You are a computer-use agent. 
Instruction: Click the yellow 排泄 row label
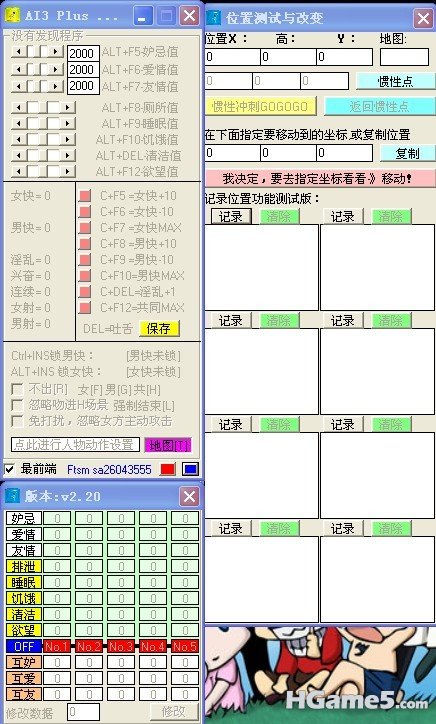pos(24,566)
